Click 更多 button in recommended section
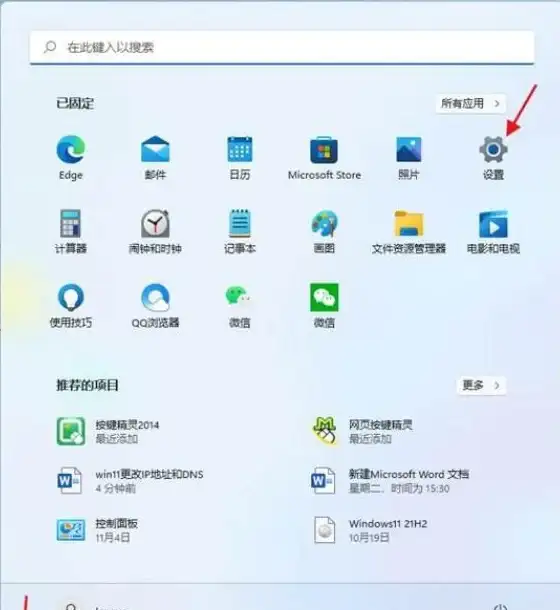Image resolution: width=560 pixels, height=610 pixels. coord(481,386)
